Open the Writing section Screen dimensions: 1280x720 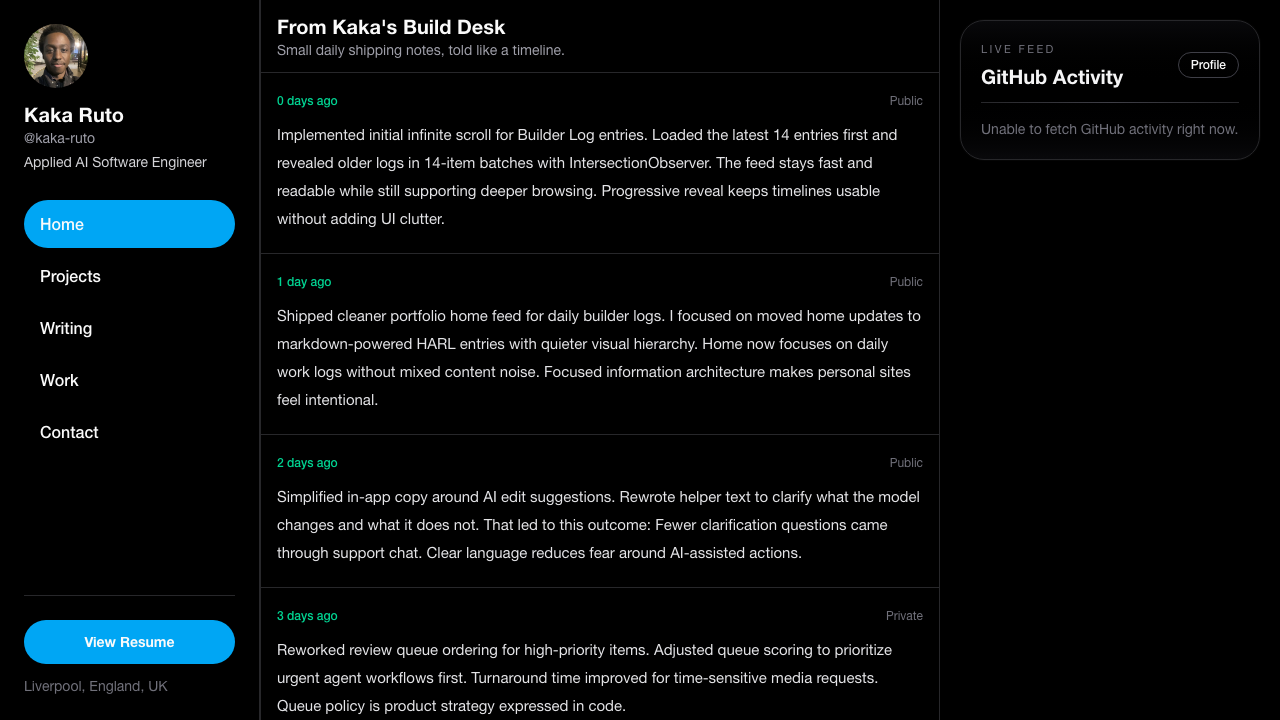point(66,328)
